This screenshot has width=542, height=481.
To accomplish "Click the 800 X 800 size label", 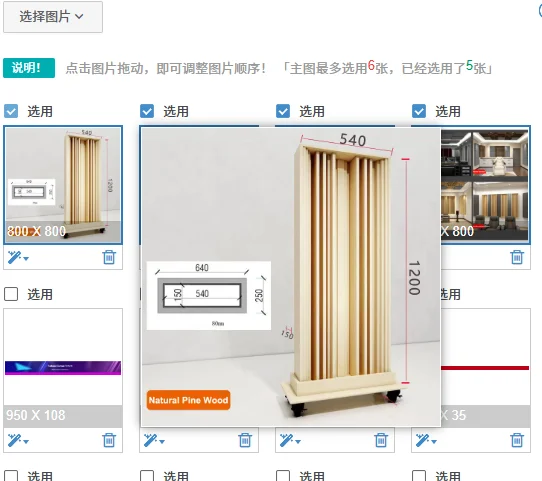I will (x=36, y=231).
